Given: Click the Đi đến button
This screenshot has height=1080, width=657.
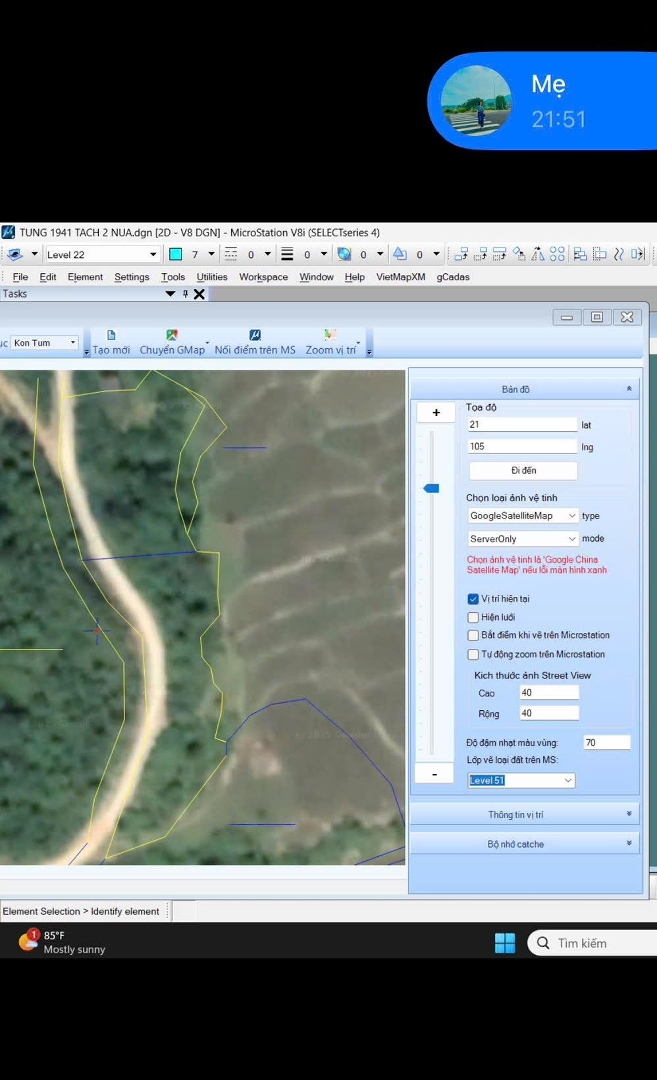Looking at the screenshot, I should [x=523, y=470].
